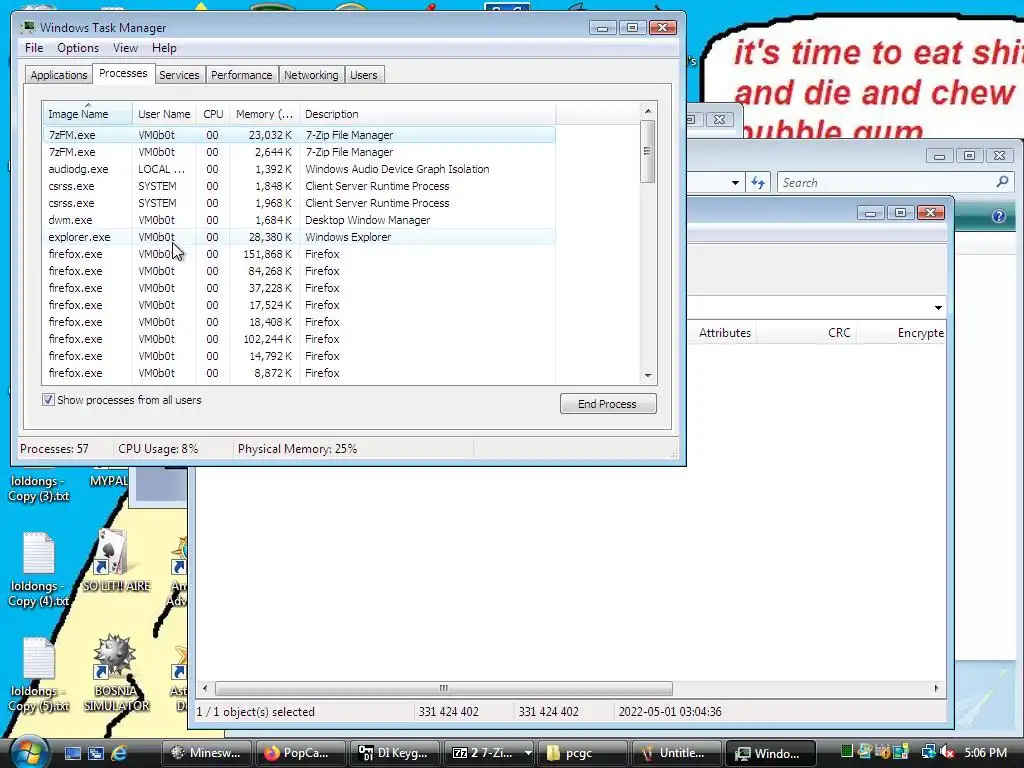The image size is (1024, 768).
Task: Select the firefox.exe row using 151,868 K
Action: coord(299,254)
